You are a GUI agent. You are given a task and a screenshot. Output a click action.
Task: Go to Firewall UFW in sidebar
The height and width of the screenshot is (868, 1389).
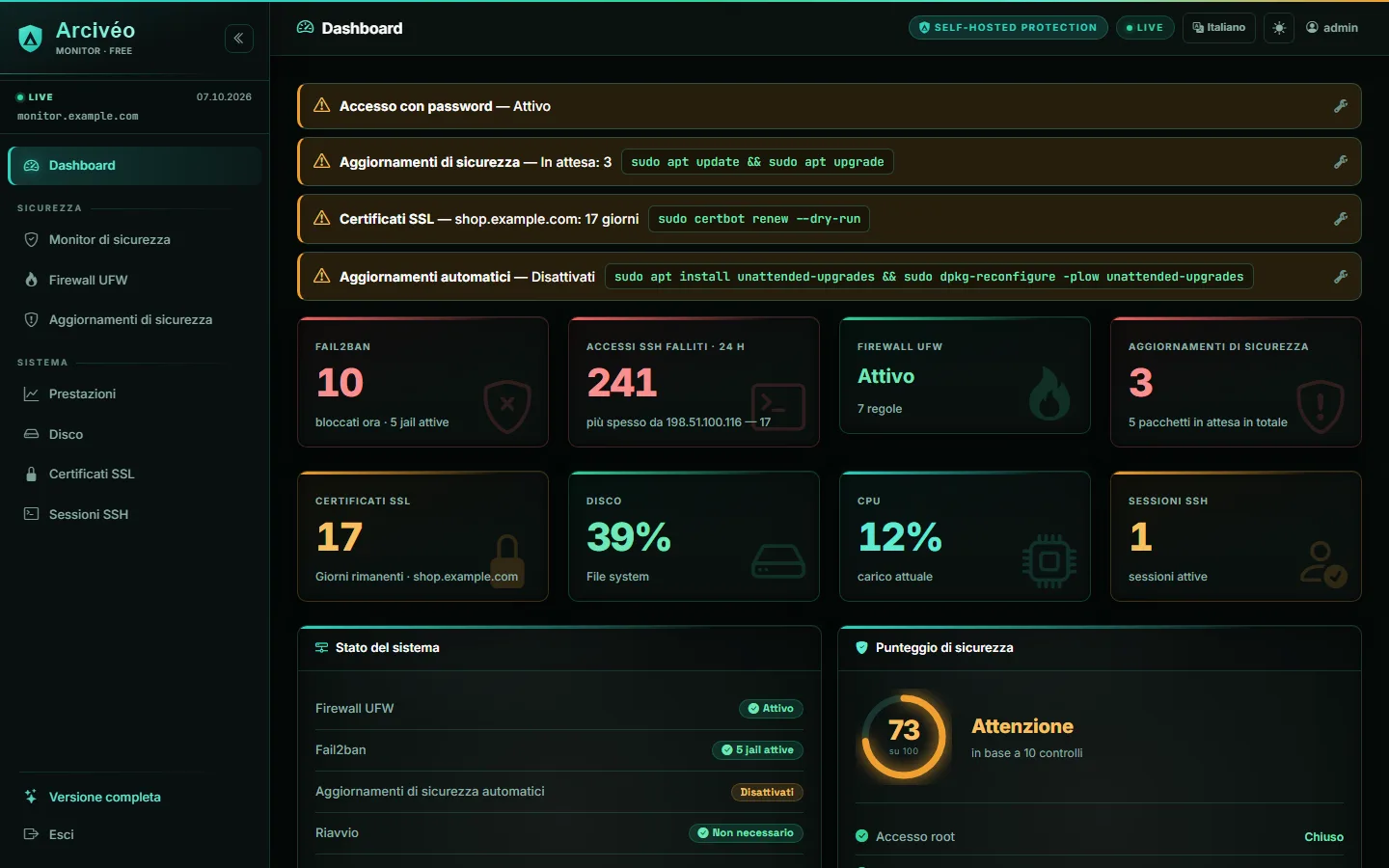pos(135,281)
